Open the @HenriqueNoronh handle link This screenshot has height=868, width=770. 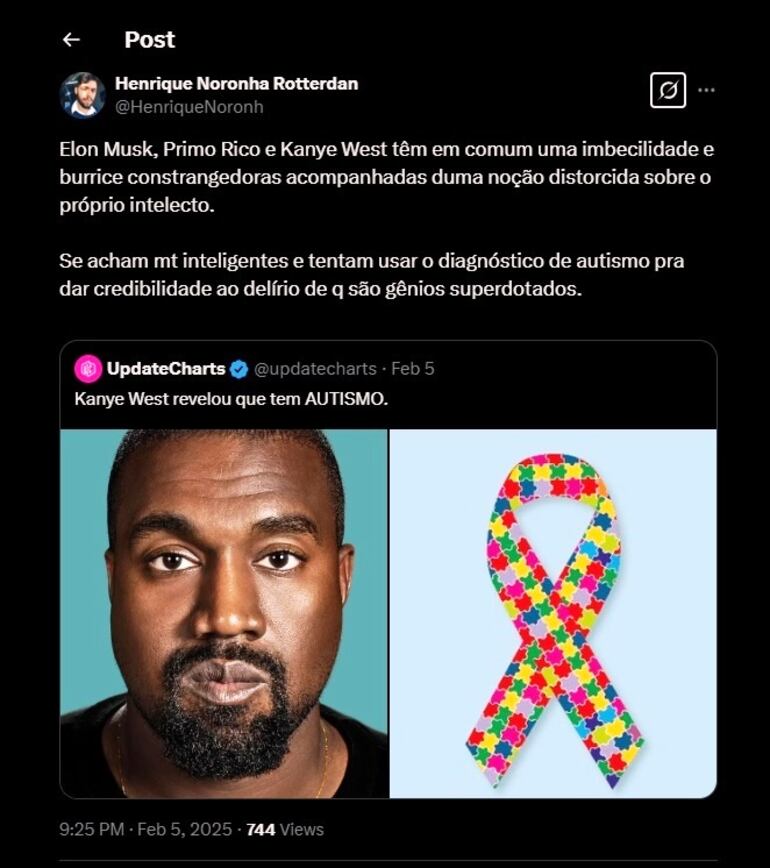[189, 107]
